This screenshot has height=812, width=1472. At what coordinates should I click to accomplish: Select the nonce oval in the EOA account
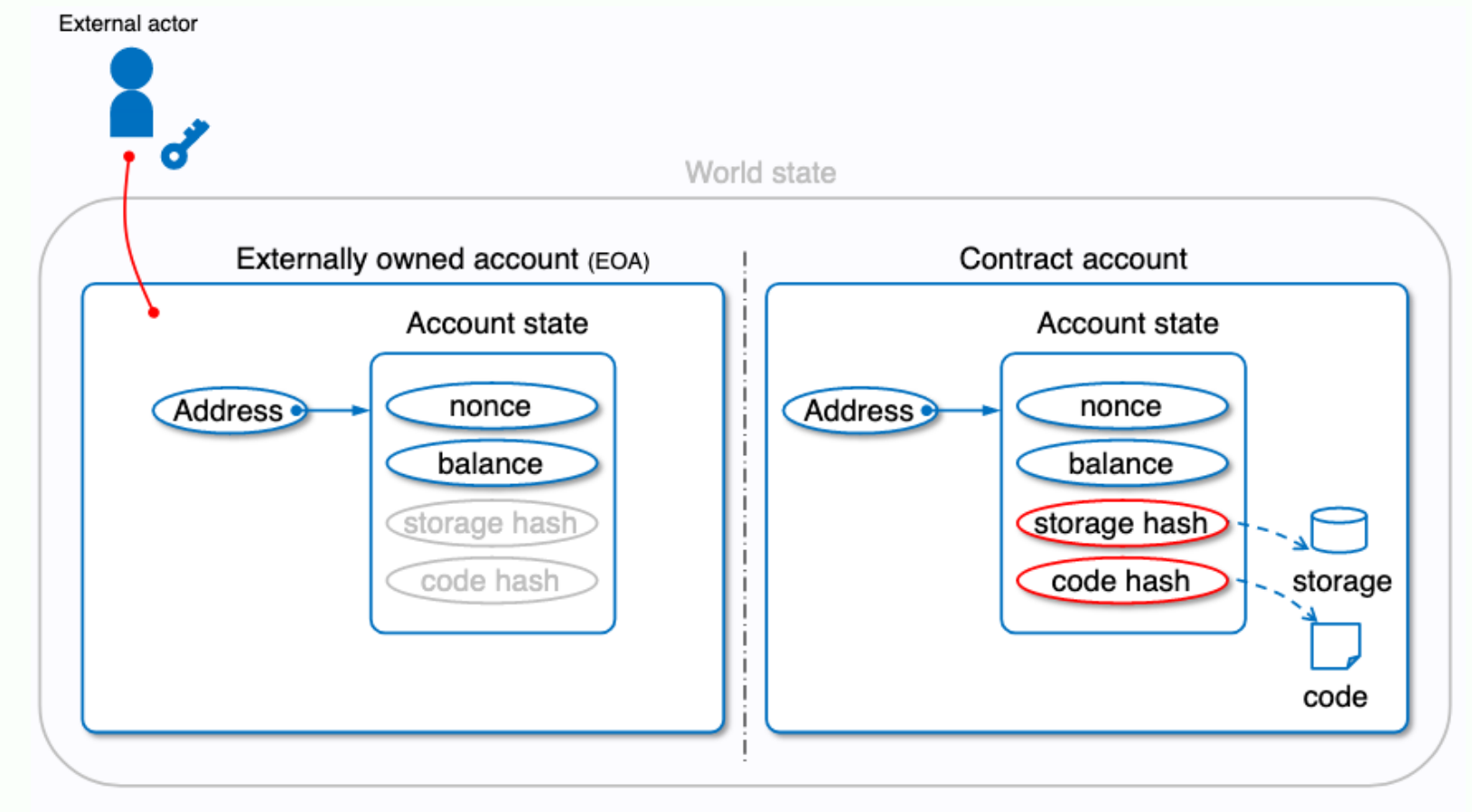(x=491, y=406)
